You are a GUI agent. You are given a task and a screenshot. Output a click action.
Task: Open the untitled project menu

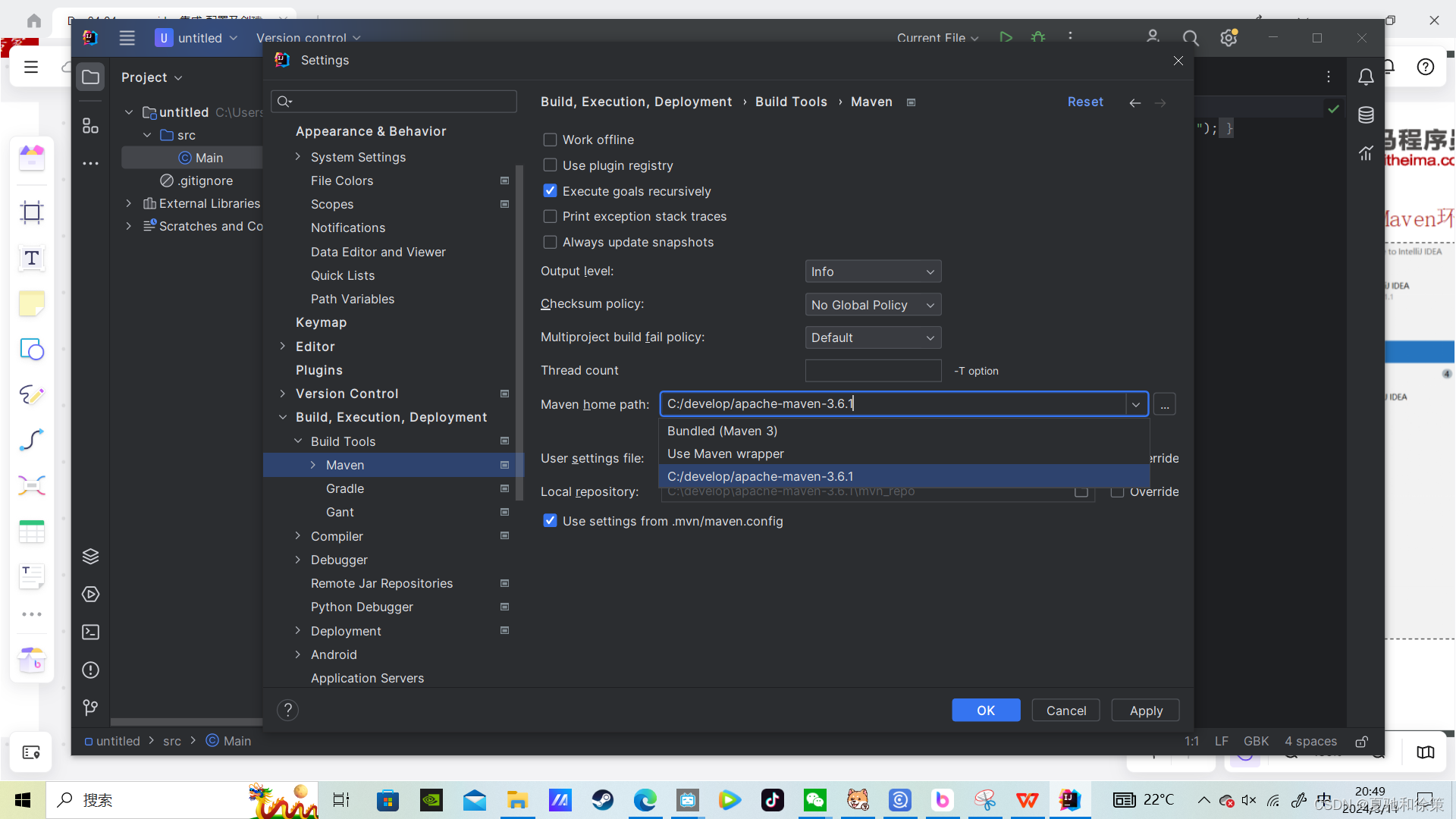click(196, 38)
